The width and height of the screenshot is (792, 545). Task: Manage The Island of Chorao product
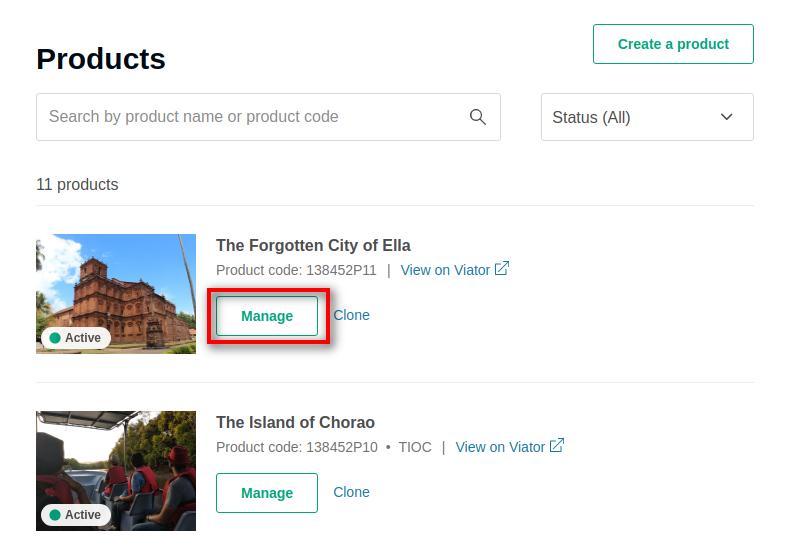pos(267,493)
